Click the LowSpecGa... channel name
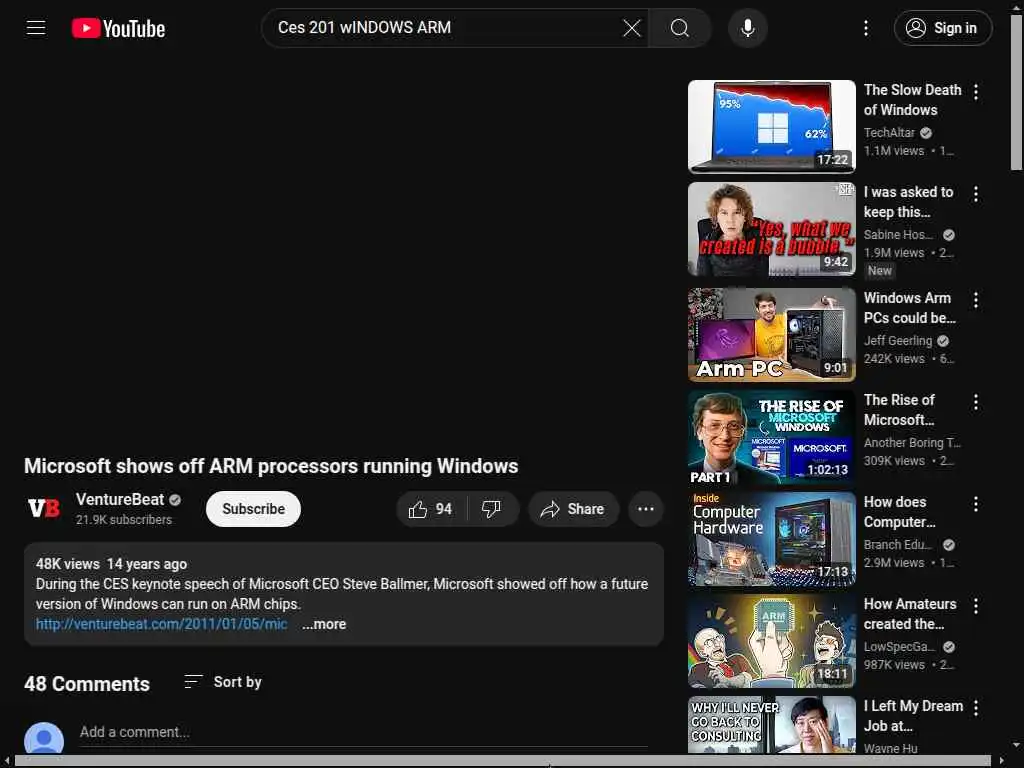This screenshot has width=1024, height=768. point(899,647)
